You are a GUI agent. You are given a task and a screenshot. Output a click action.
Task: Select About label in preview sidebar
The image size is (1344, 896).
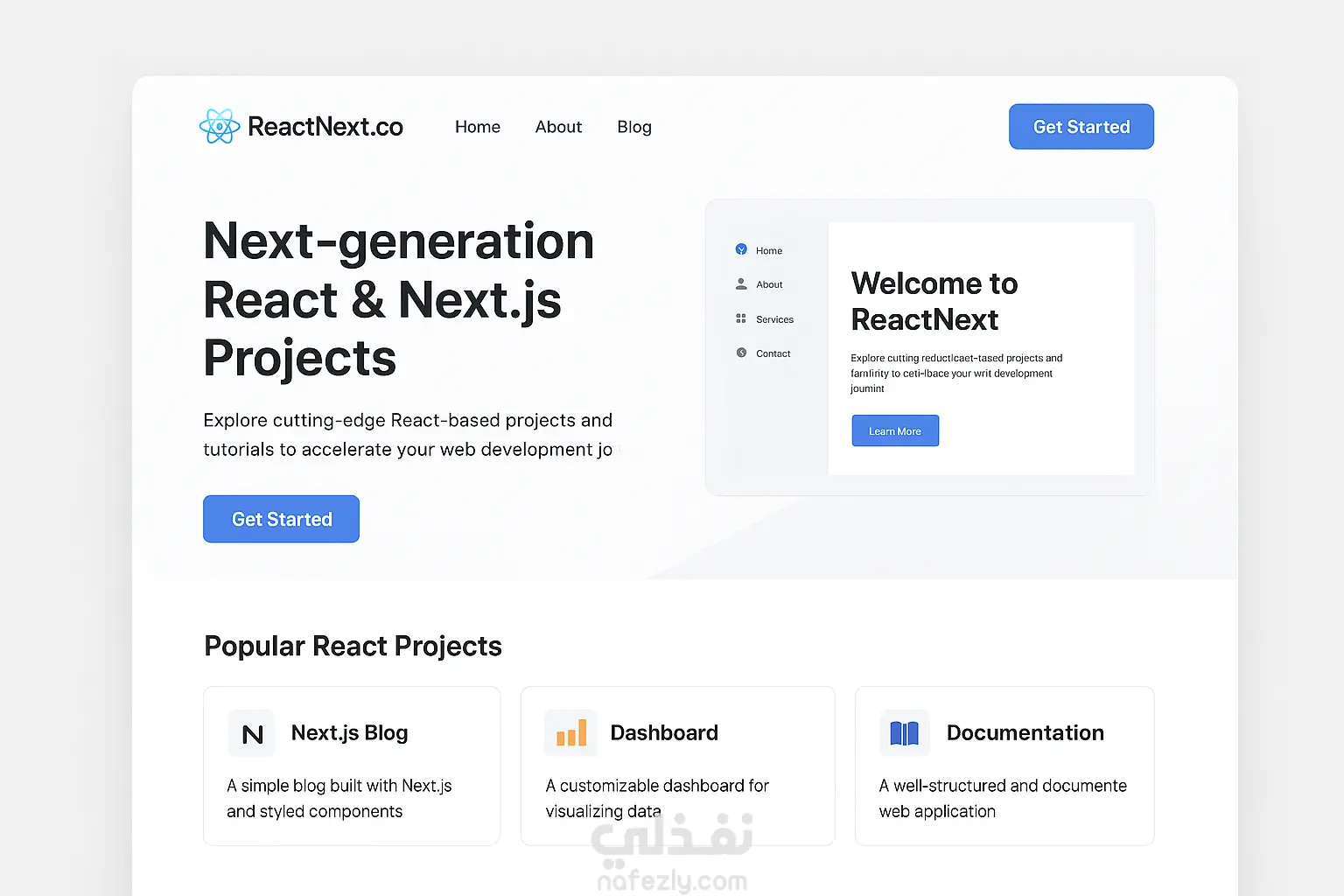[x=769, y=284]
